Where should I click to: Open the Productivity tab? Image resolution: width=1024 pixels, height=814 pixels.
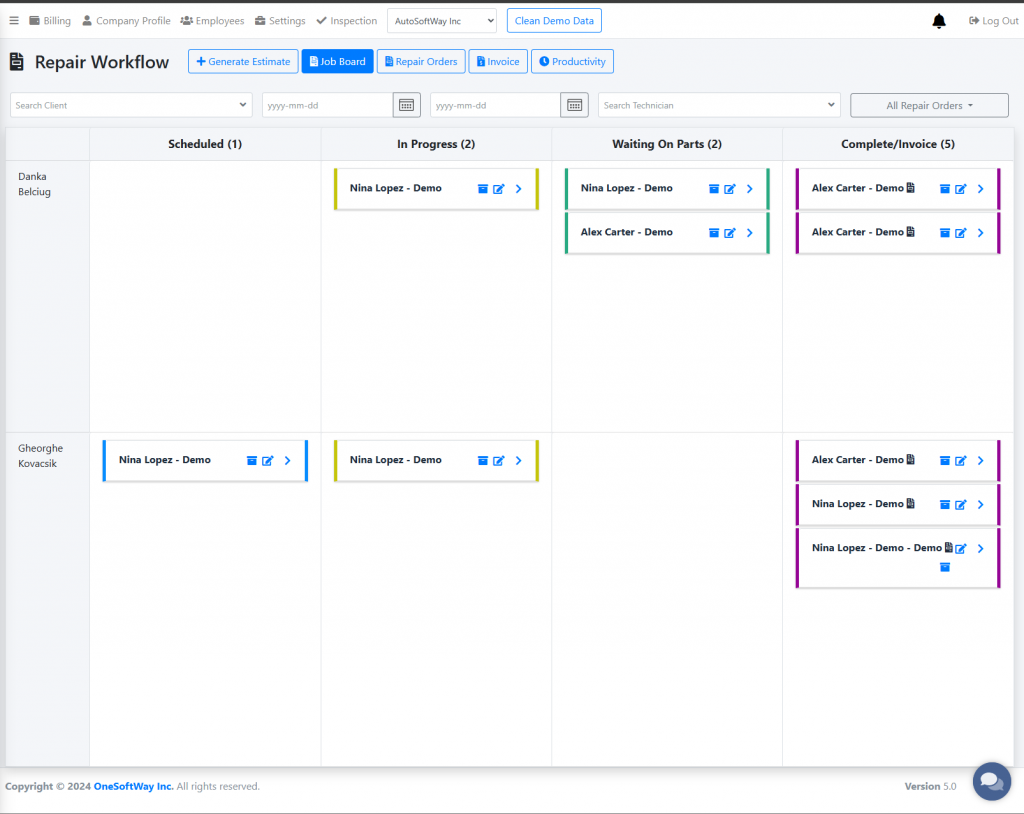pos(572,62)
